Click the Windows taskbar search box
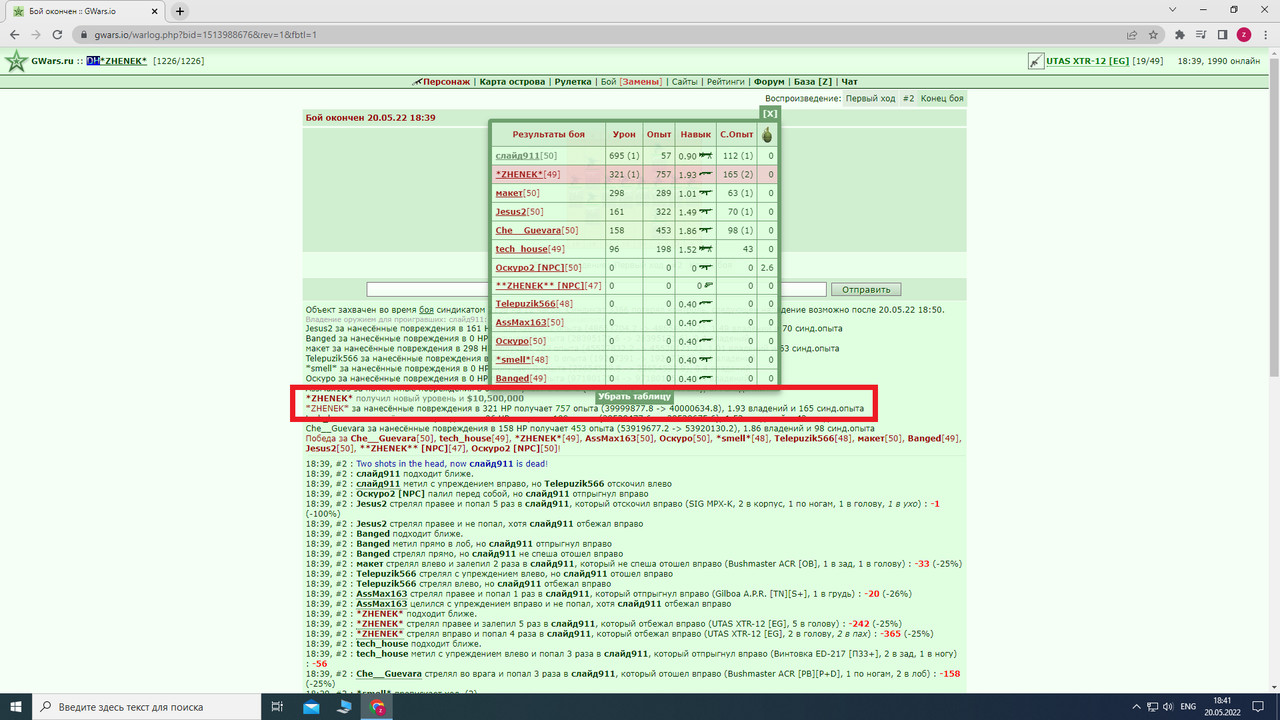 tap(149, 707)
